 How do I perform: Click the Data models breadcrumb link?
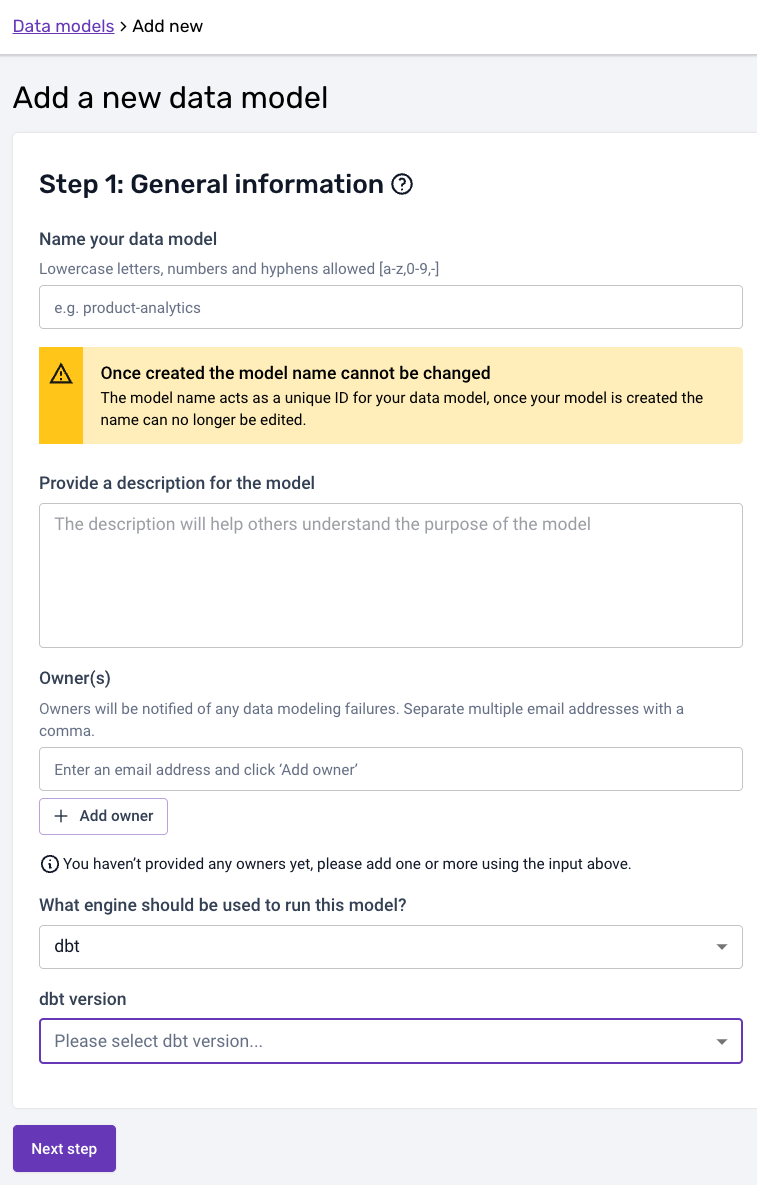click(63, 26)
